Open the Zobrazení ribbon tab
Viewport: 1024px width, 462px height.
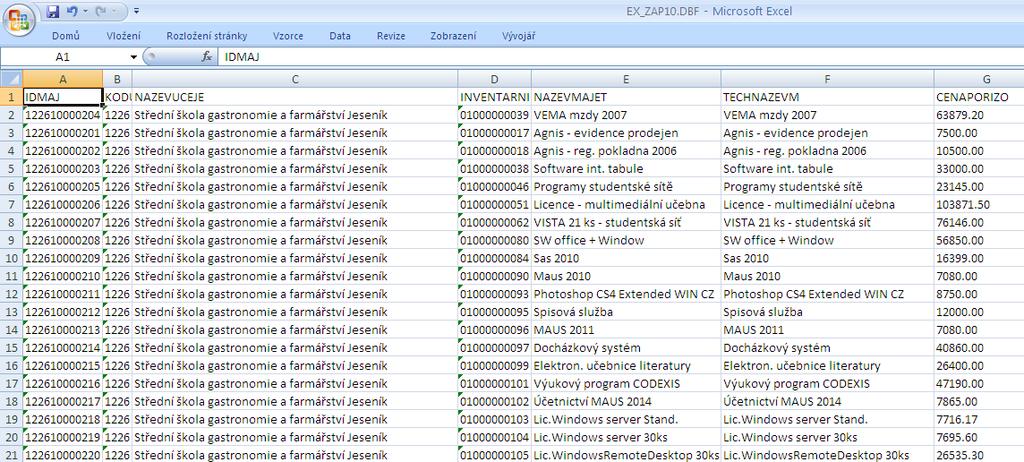(453, 36)
